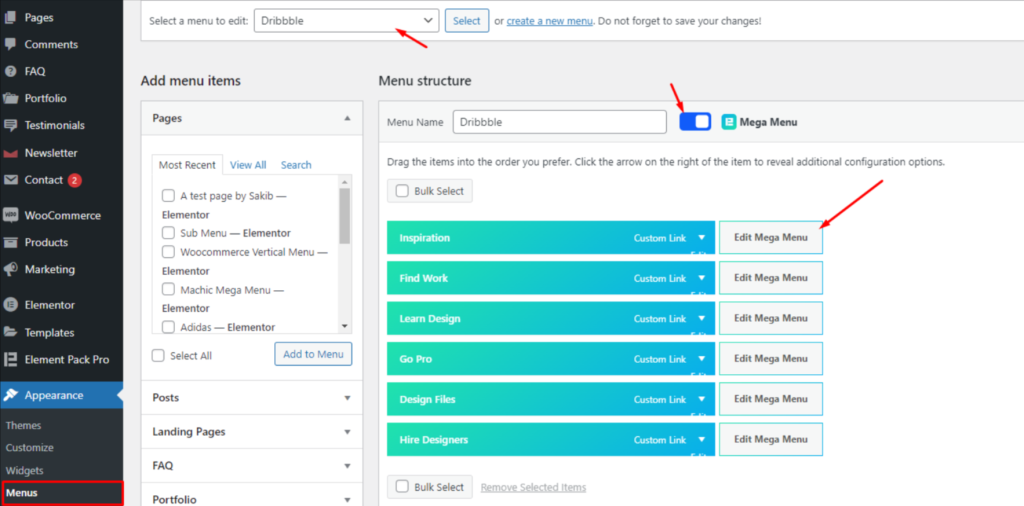Click the Marketing megaphone icon

pos(10,269)
